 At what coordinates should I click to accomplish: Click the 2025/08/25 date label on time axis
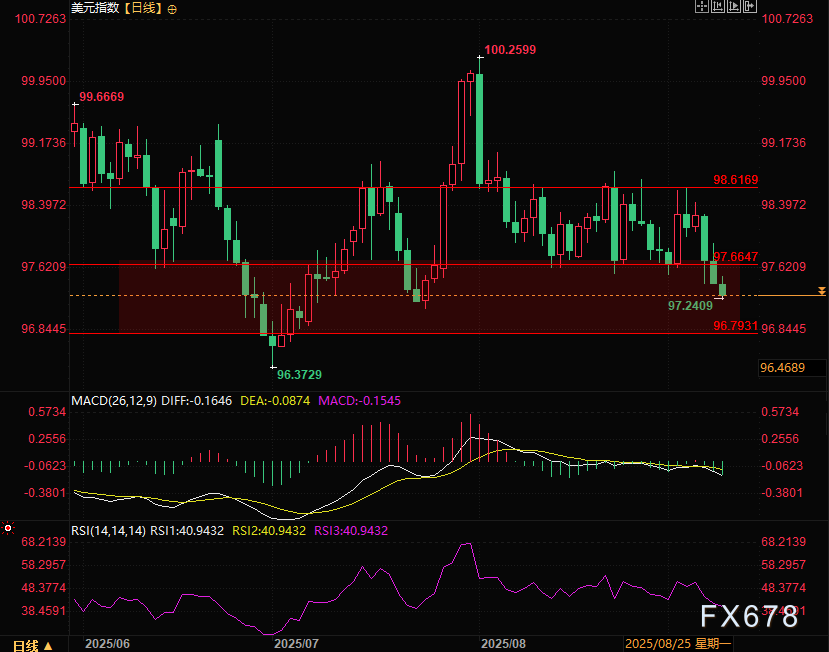click(x=658, y=644)
